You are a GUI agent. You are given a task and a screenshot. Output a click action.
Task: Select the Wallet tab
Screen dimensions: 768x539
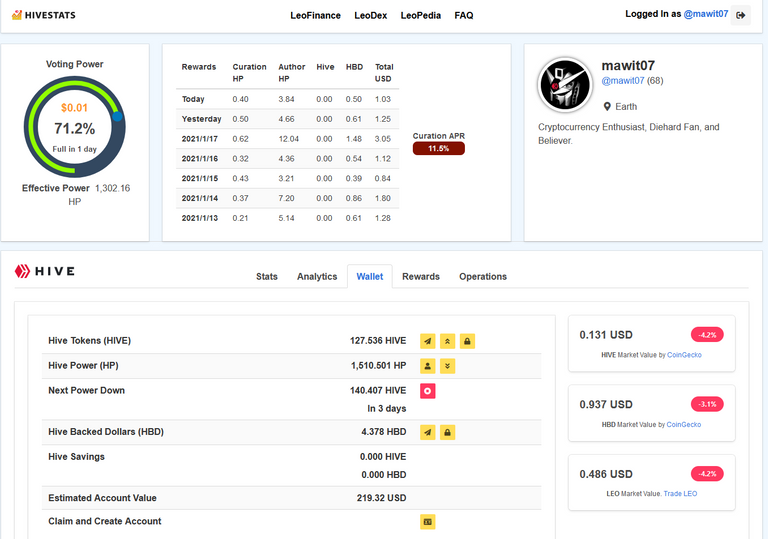tap(370, 276)
